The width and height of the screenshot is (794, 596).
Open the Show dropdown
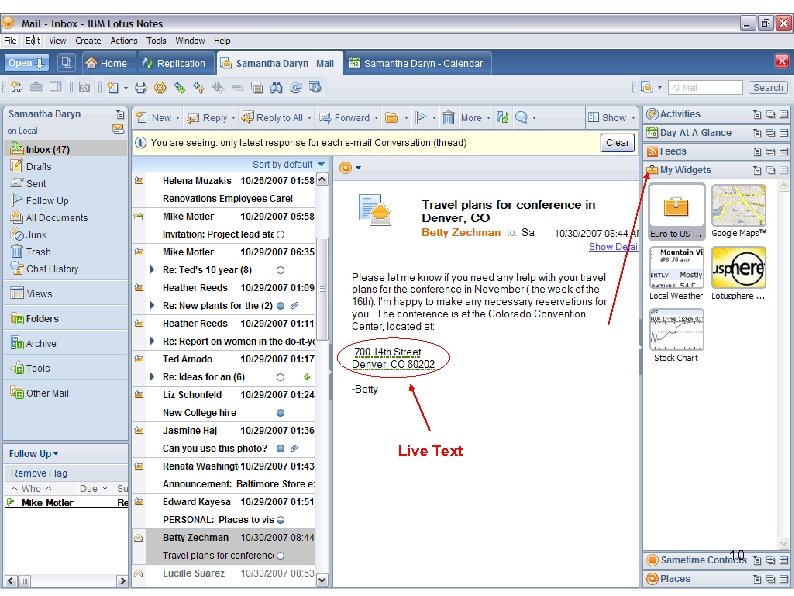[x=611, y=117]
